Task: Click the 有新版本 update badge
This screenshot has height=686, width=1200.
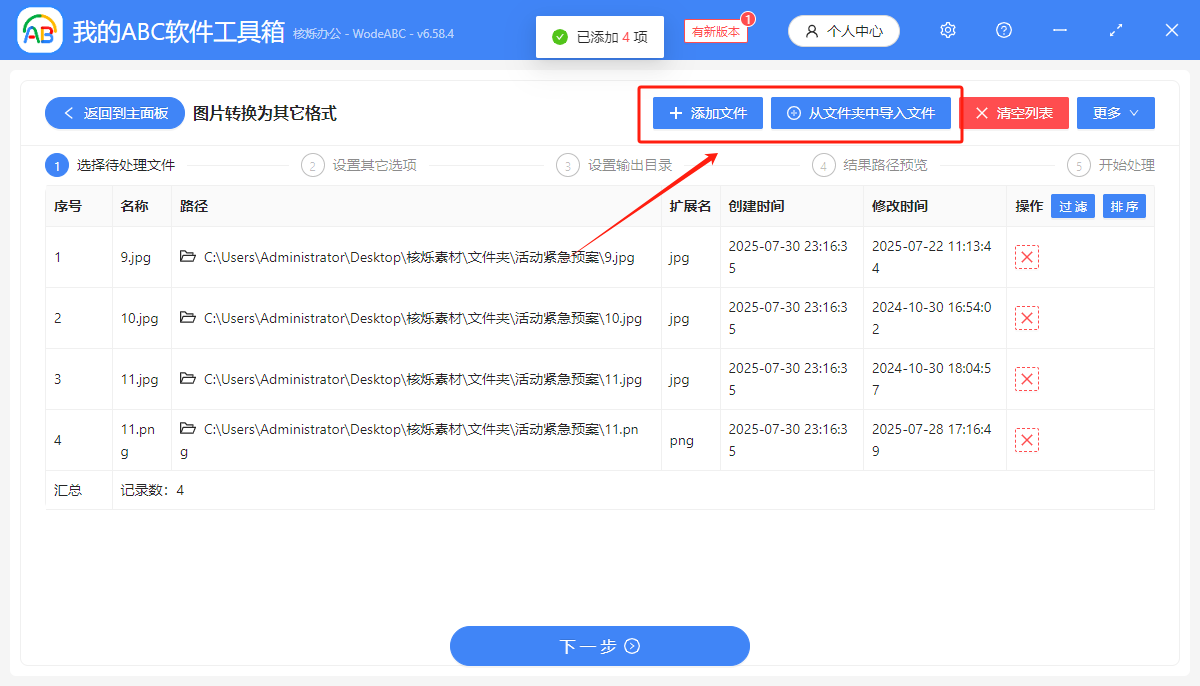Action: tap(714, 30)
